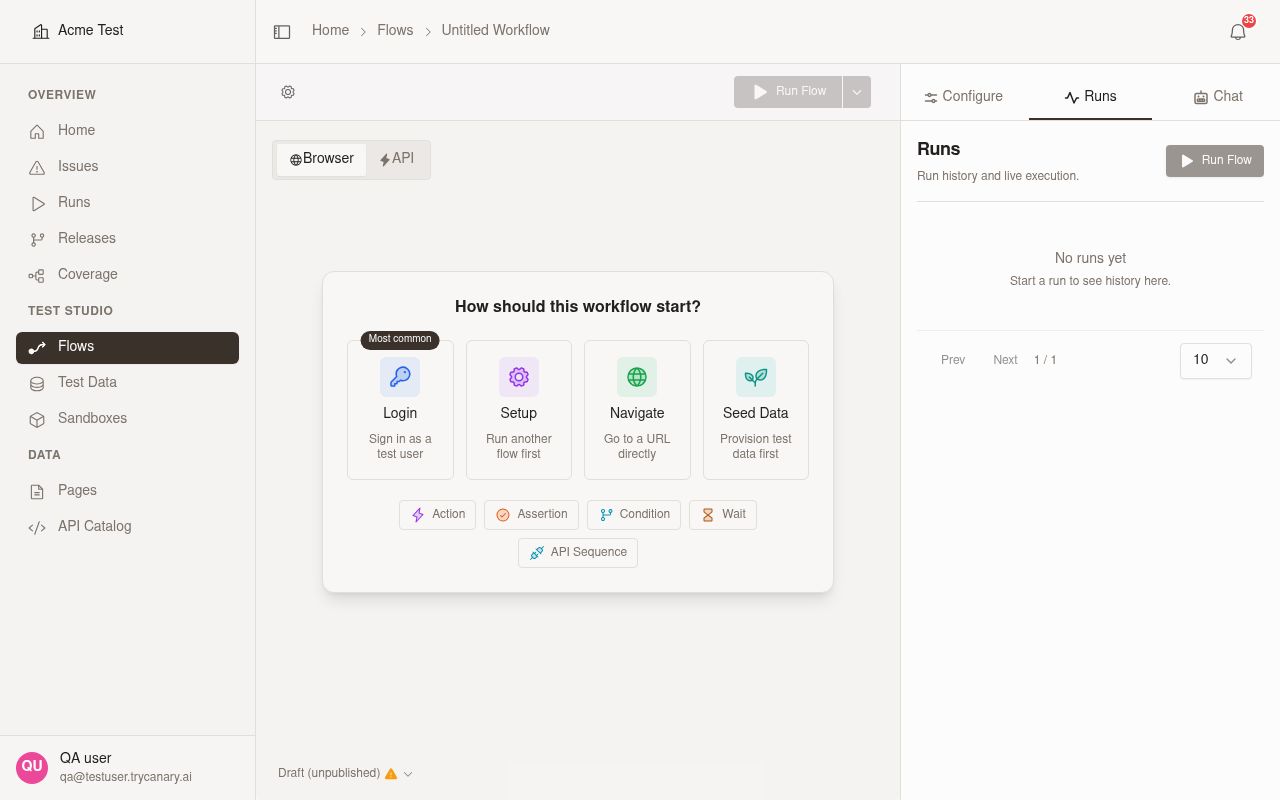Switch to the Runs tab
Viewport: 1280px width, 800px height.
point(1090,96)
